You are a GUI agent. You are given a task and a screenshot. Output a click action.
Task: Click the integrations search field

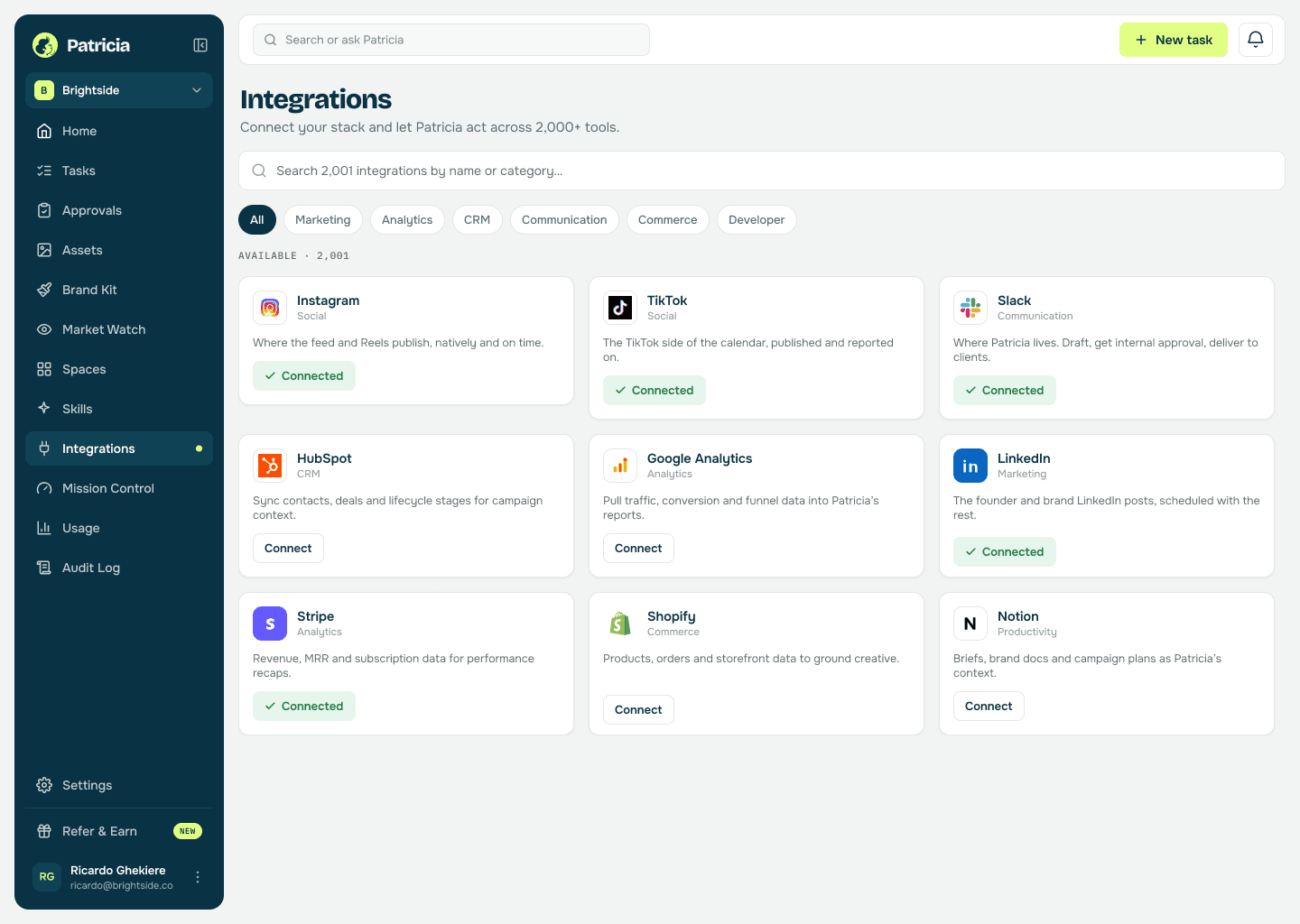click(762, 171)
